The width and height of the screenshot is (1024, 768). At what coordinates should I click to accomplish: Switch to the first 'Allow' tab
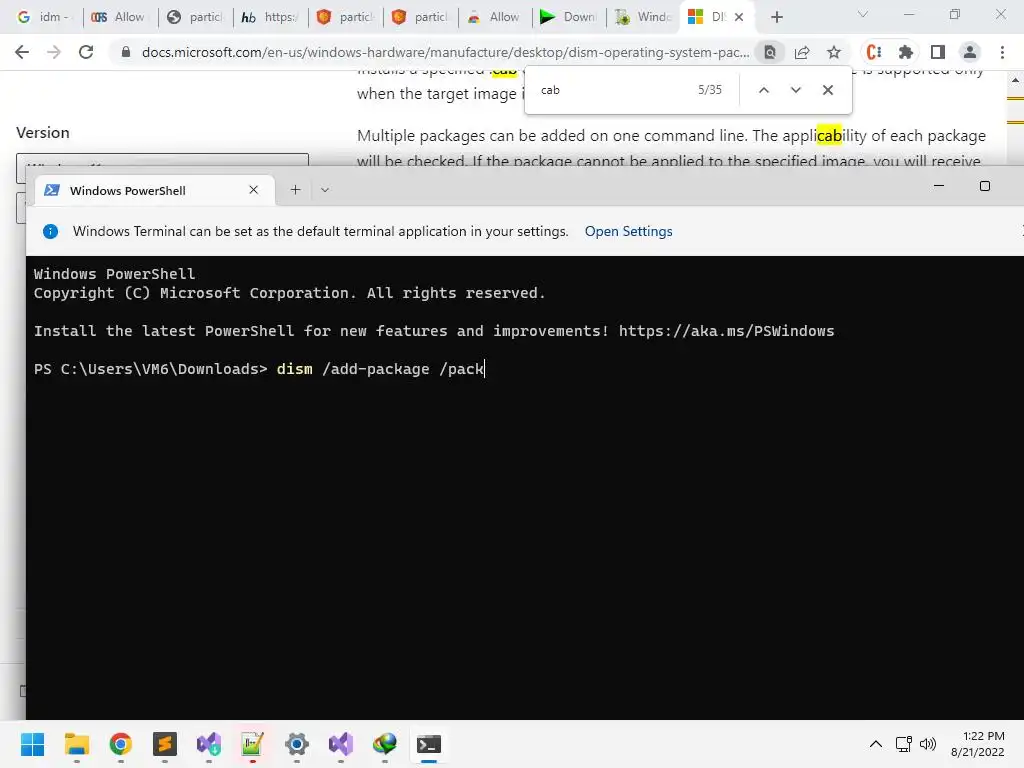point(119,17)
